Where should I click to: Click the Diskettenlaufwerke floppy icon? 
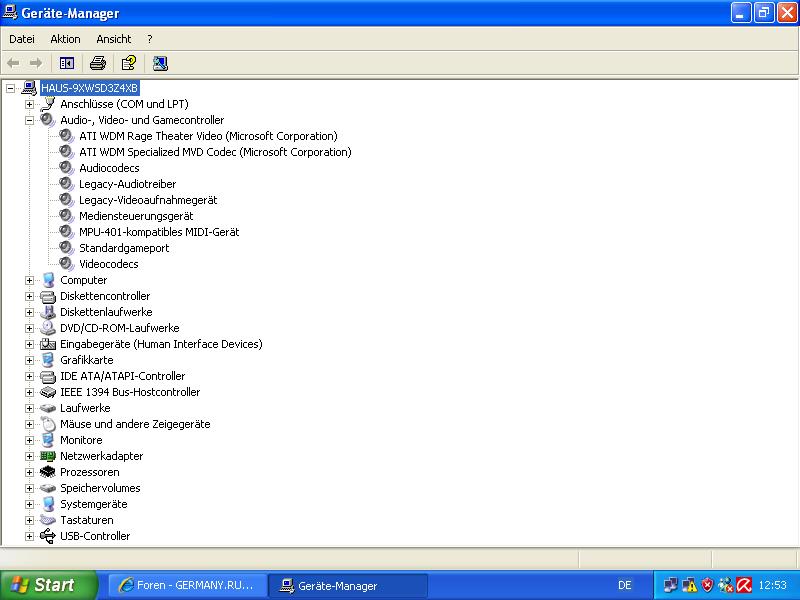click(48, 312)
